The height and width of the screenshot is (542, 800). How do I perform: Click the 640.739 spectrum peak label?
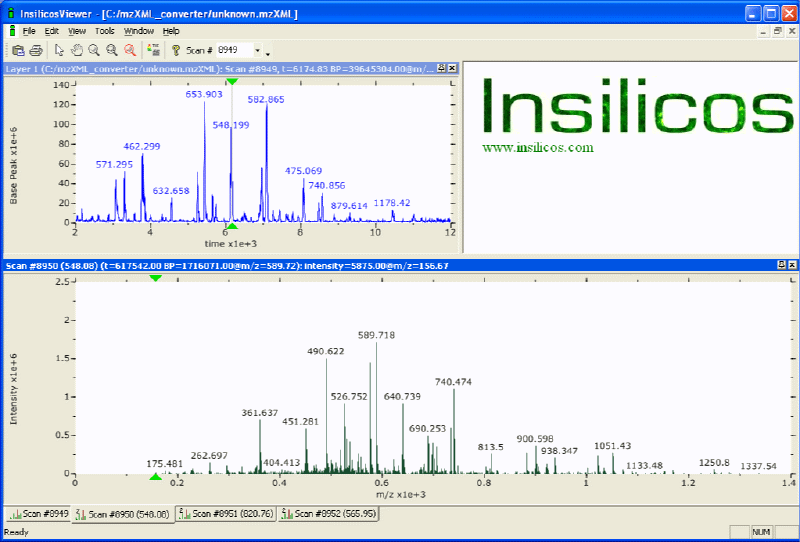402,397
